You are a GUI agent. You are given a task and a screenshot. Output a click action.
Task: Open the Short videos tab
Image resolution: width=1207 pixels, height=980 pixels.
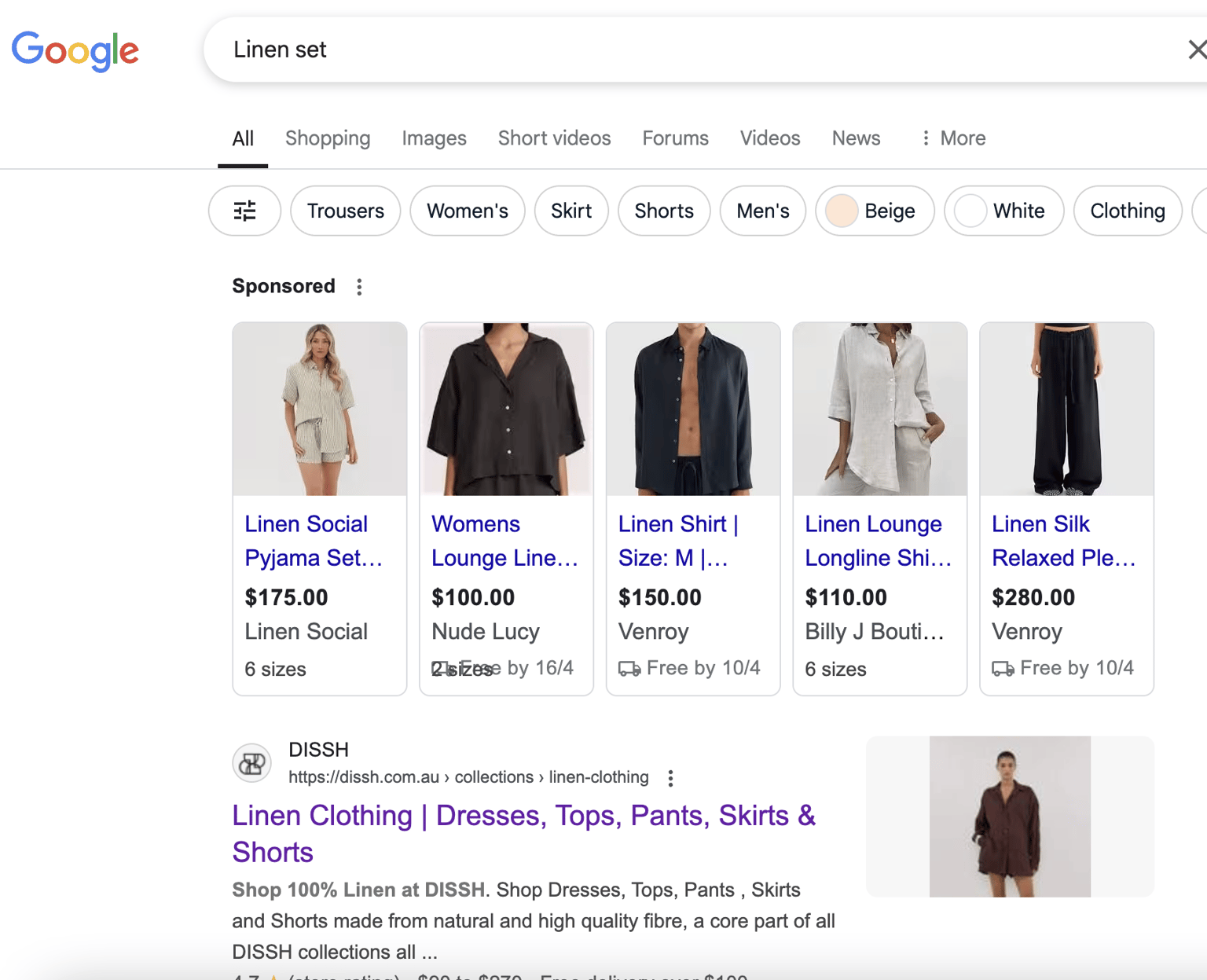pos(554,138)
